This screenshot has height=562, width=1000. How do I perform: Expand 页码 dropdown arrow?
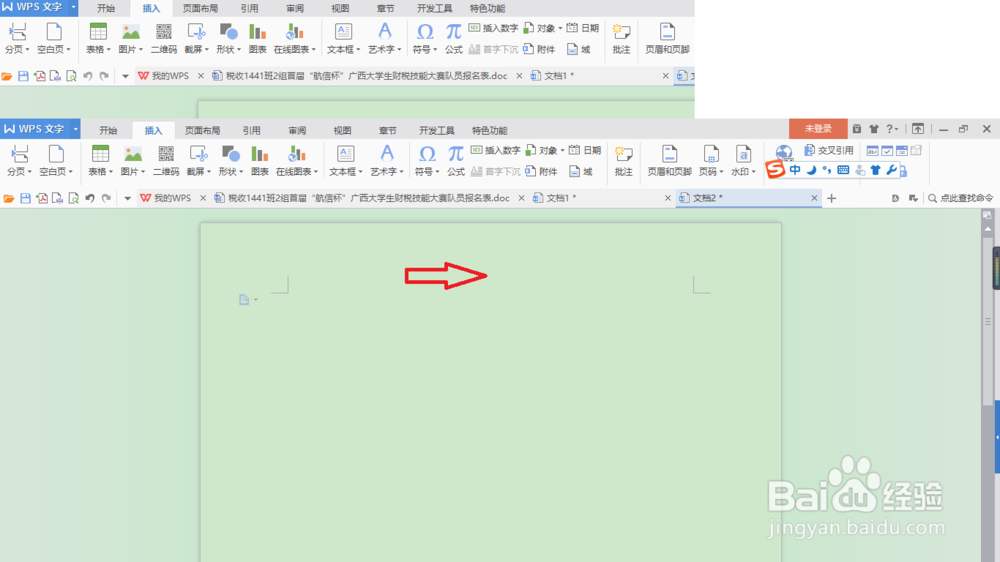(x=721, y=172)
